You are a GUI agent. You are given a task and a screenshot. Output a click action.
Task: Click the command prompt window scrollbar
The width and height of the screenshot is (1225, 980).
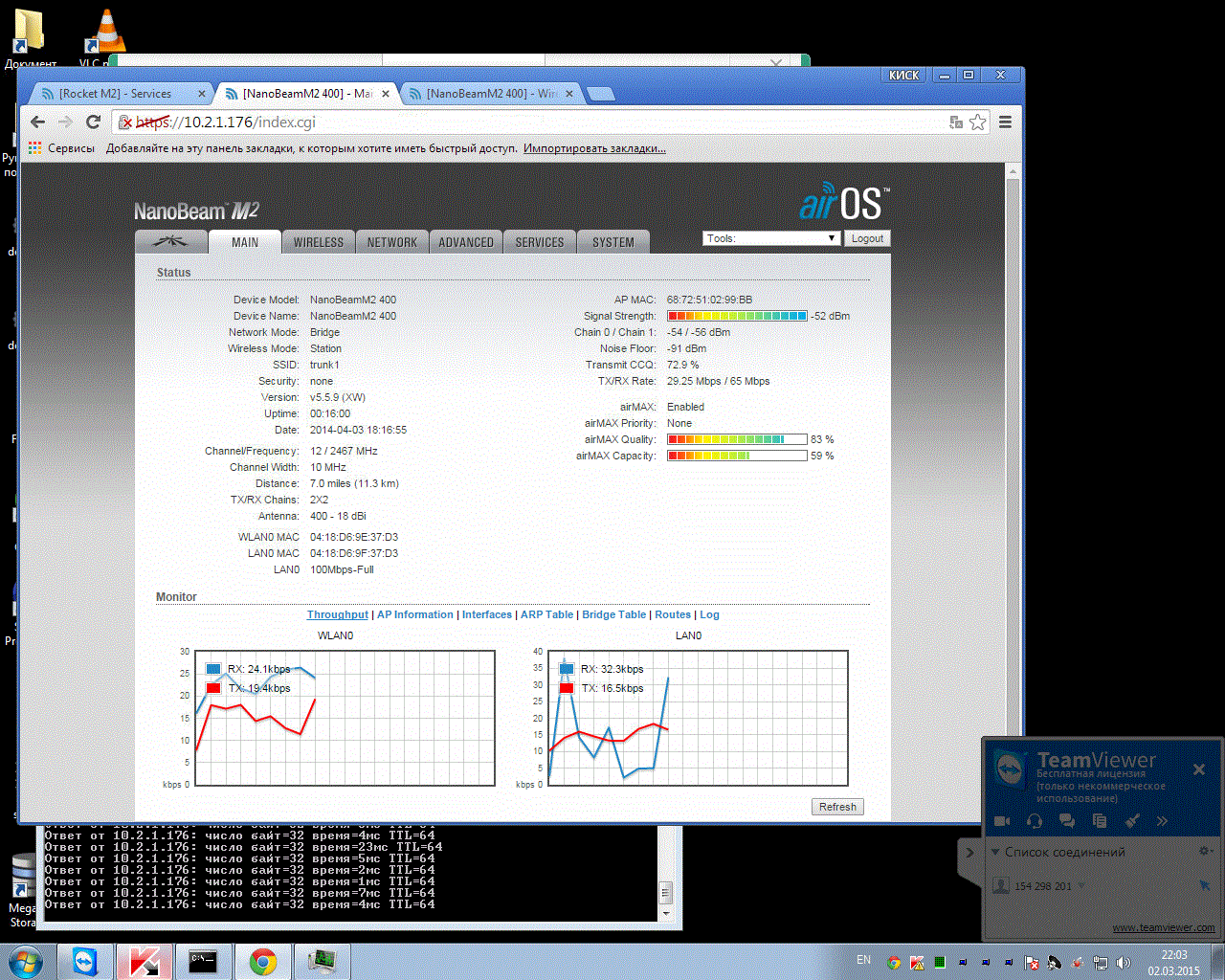[666, 876]
